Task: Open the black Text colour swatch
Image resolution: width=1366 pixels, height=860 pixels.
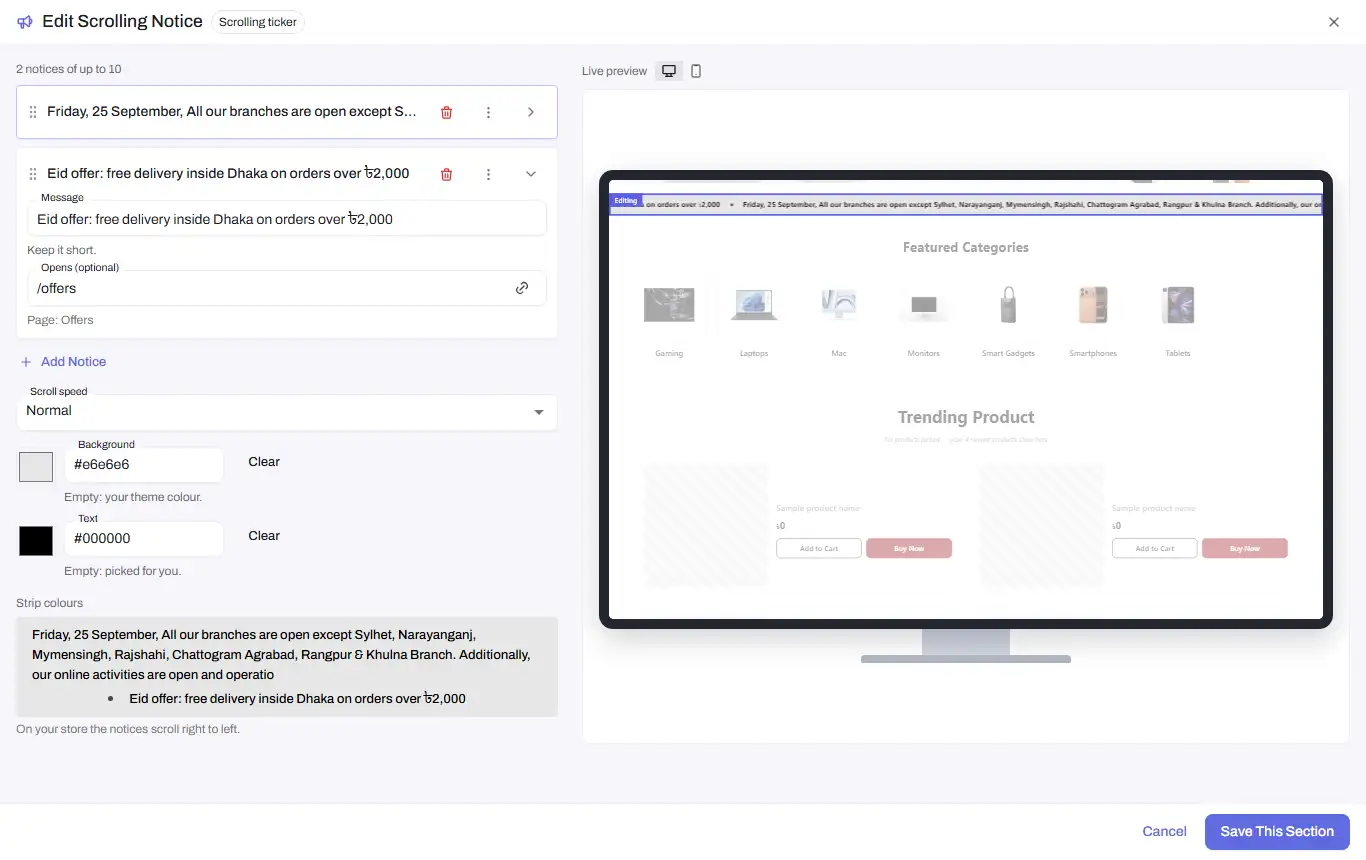Action: pyautogui.click(x=36, y=541)
